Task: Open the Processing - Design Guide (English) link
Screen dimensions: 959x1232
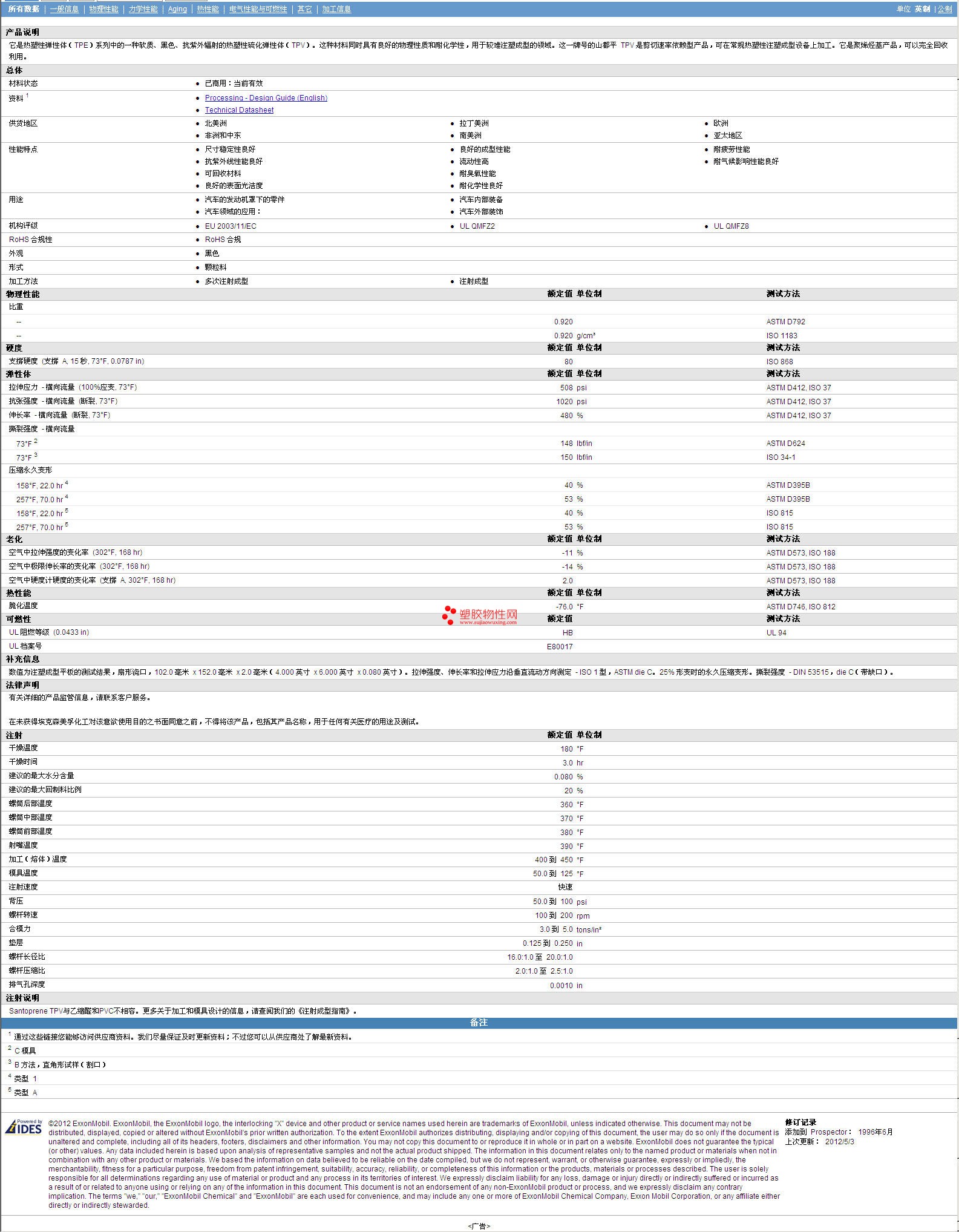Action: [266, 98]
